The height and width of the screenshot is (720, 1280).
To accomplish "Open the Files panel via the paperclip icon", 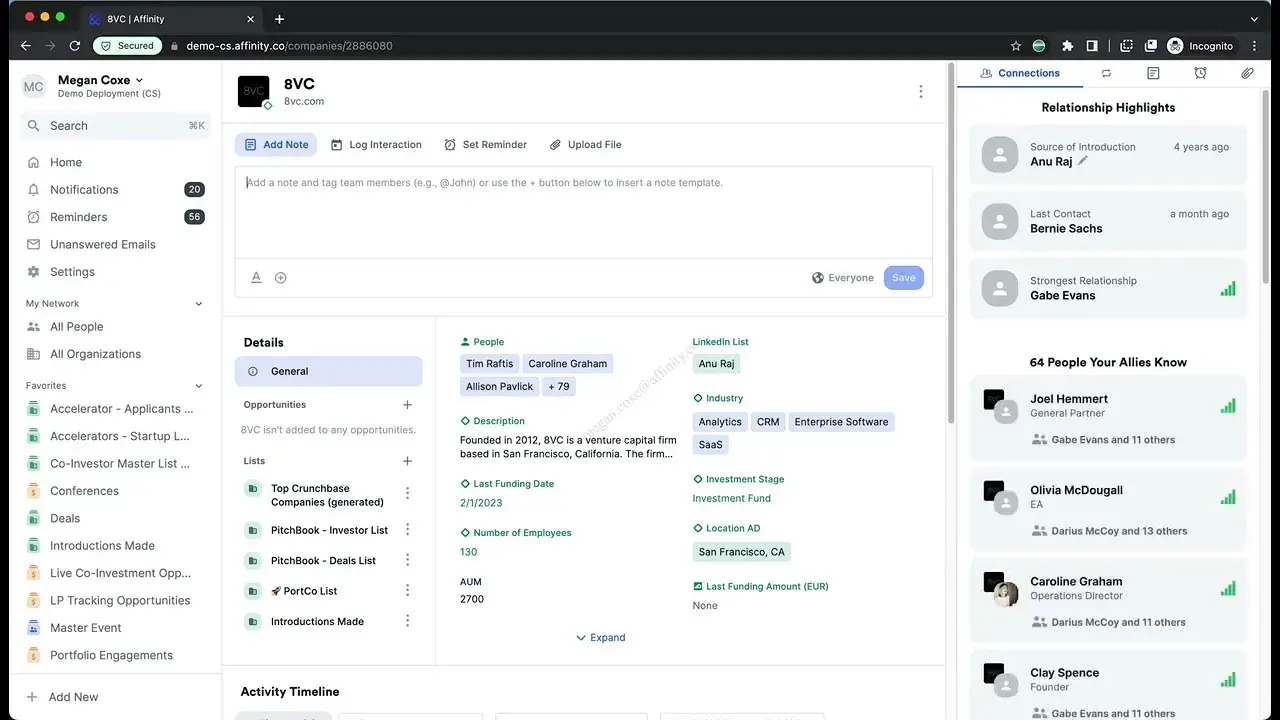I will (x=1247, y=72).
